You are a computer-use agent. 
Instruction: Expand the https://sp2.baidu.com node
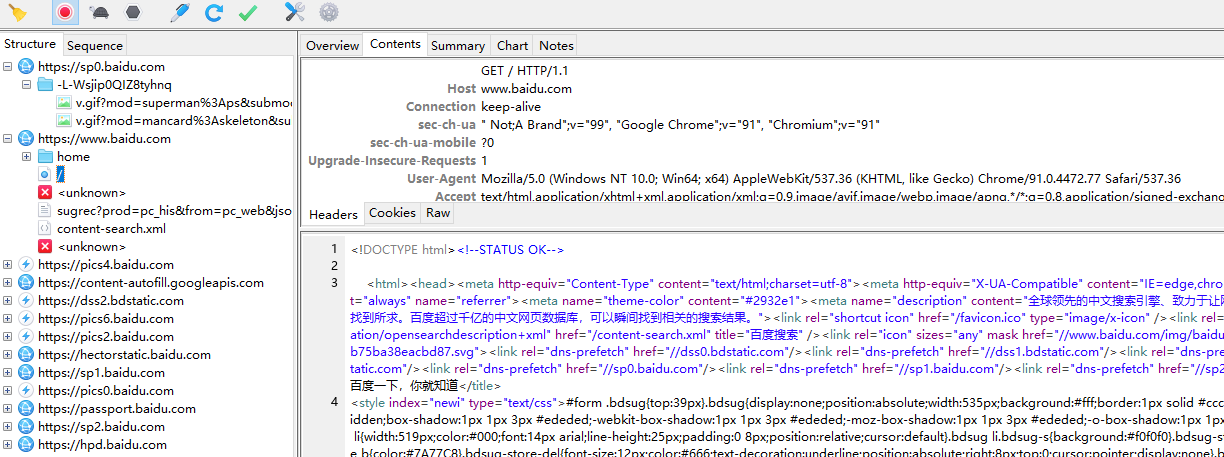tap(7, 427)
